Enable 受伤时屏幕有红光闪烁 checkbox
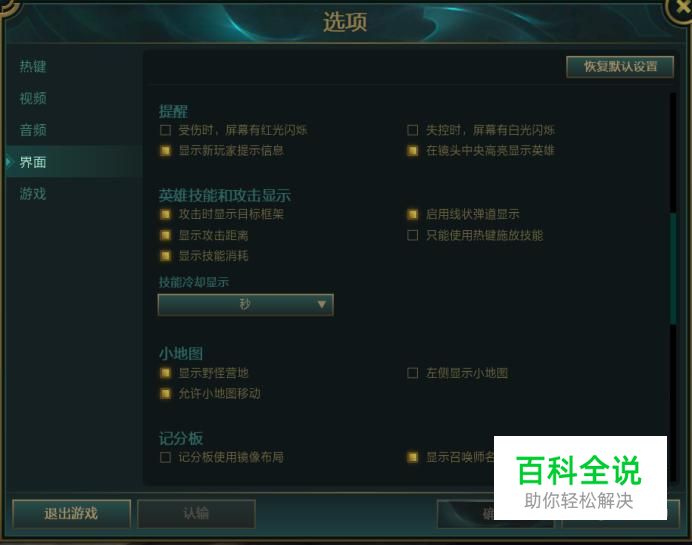The image size is (692, 545). pos(165,130)
